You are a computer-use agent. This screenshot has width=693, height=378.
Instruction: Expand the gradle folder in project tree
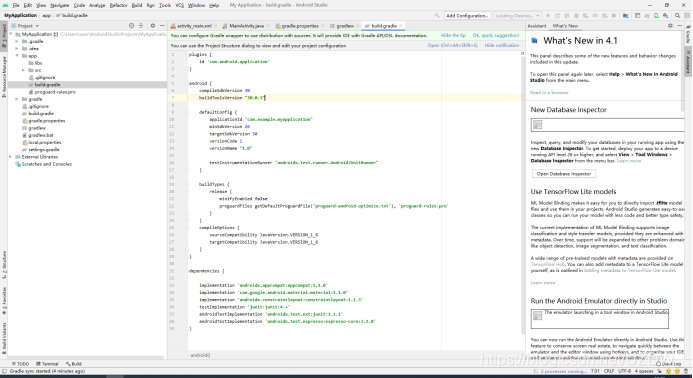[17, 99]
